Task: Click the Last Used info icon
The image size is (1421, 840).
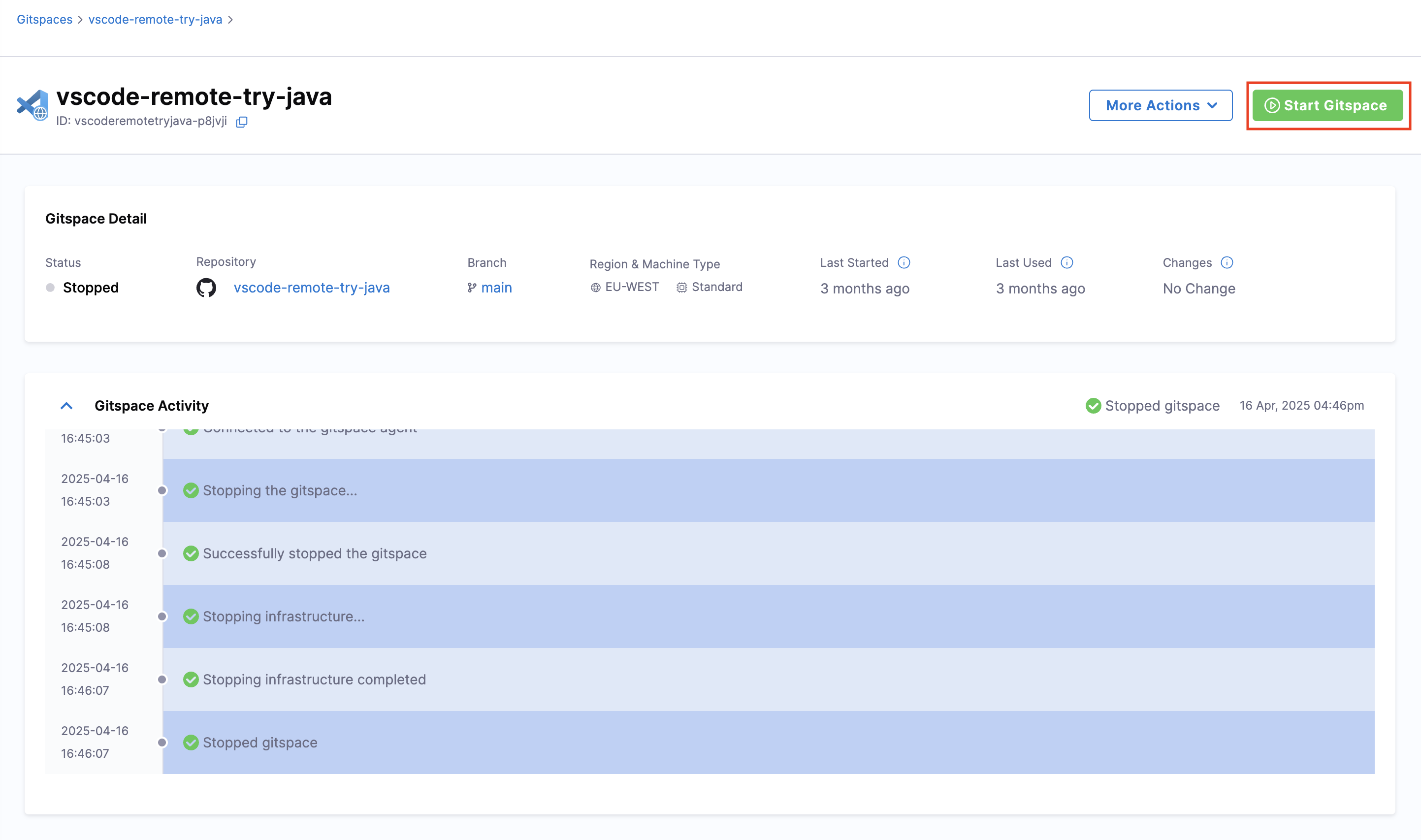Action: pyautogui.click(x=1067, y=262)
